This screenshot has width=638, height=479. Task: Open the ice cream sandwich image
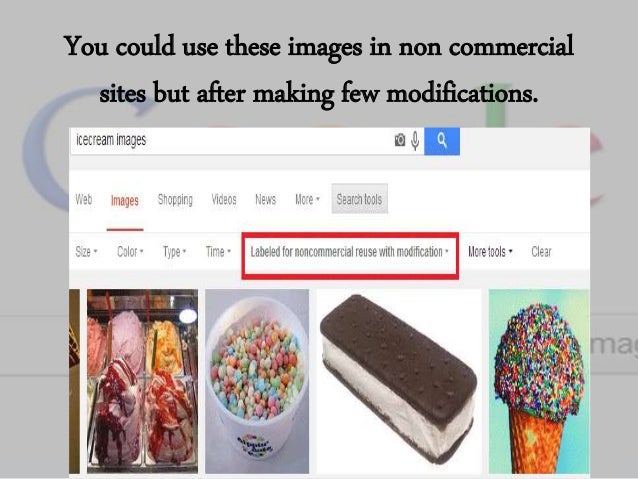point(399,381)
